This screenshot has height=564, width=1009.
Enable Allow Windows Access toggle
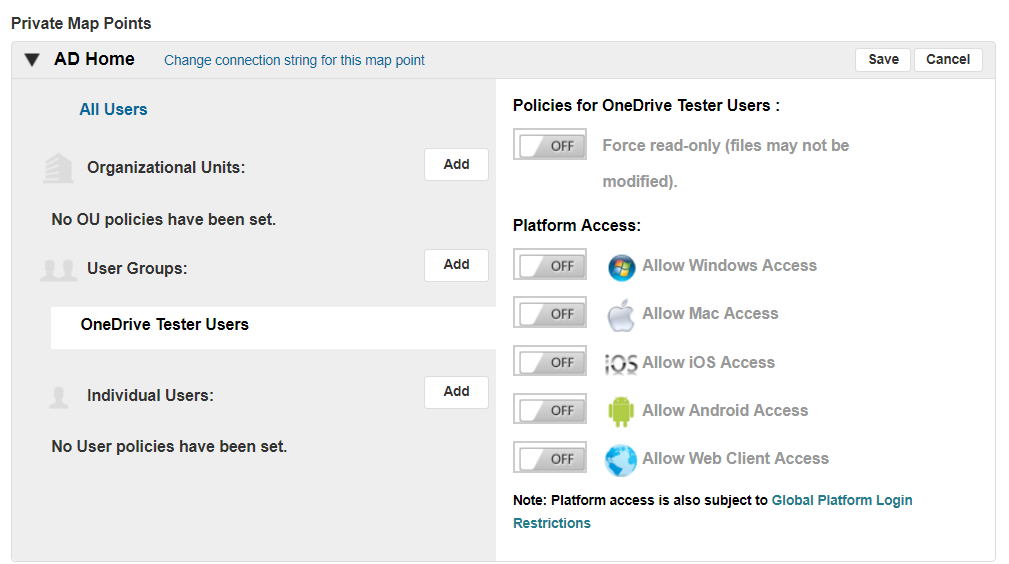(550, 266)
